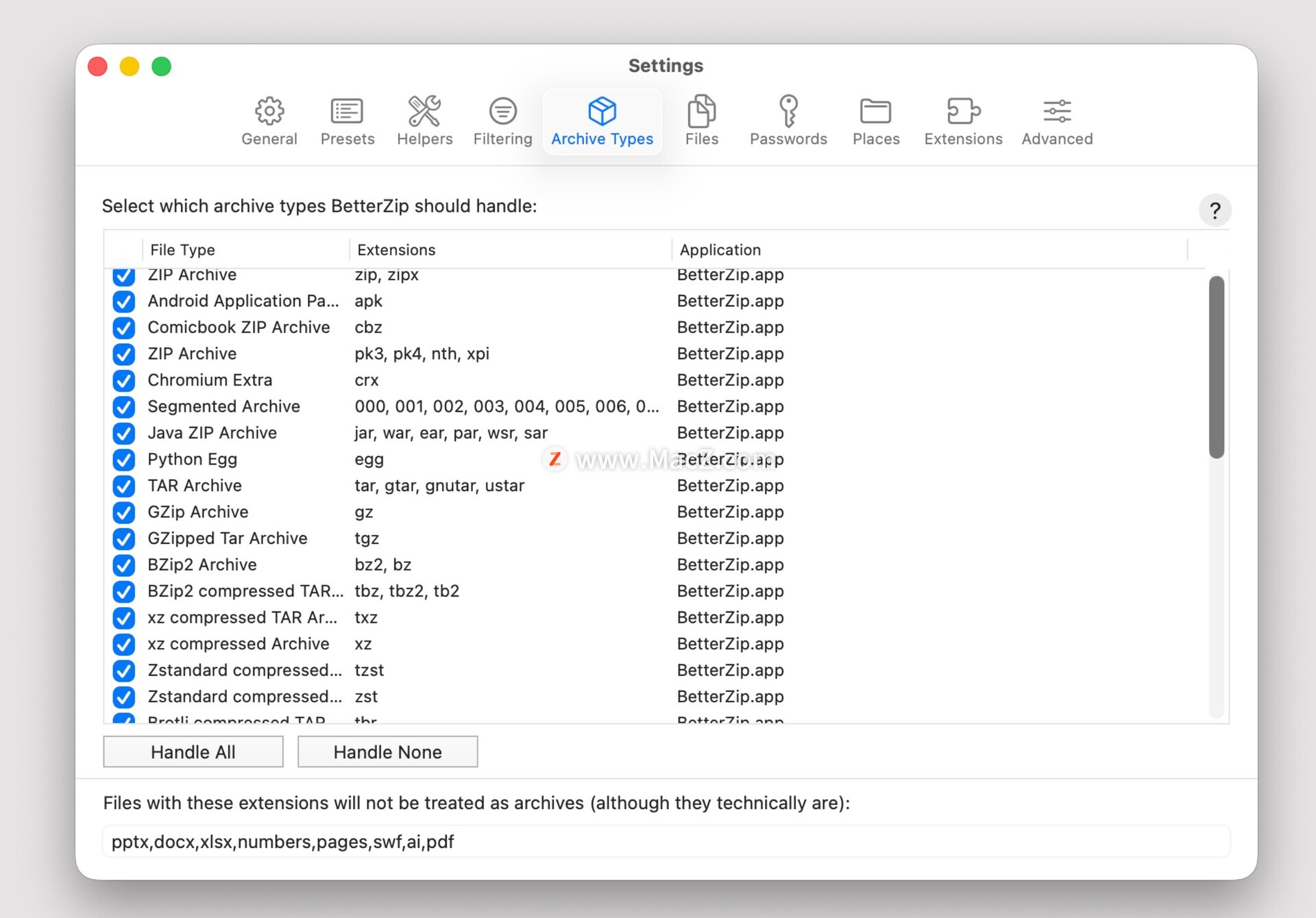This screenshot has width=1316, height=918.
Task: Select the "crx" extension cell
Action: 367,380
